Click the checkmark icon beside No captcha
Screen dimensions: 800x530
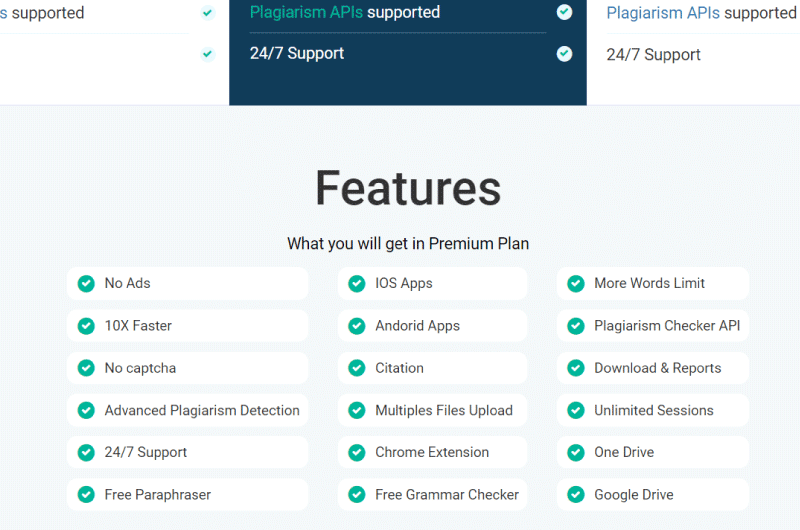pos(86,368)
